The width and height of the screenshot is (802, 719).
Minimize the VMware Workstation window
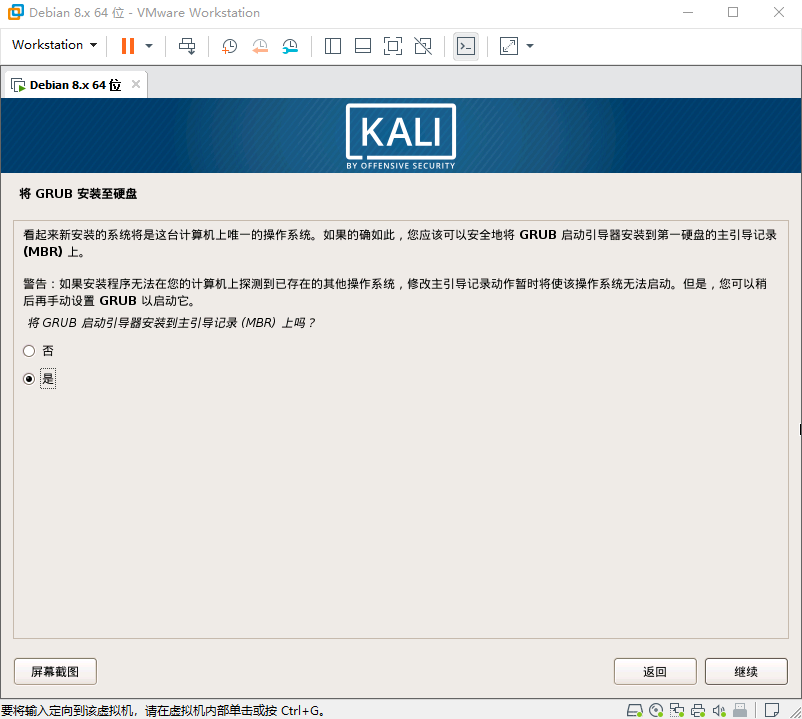coord(688,12)
